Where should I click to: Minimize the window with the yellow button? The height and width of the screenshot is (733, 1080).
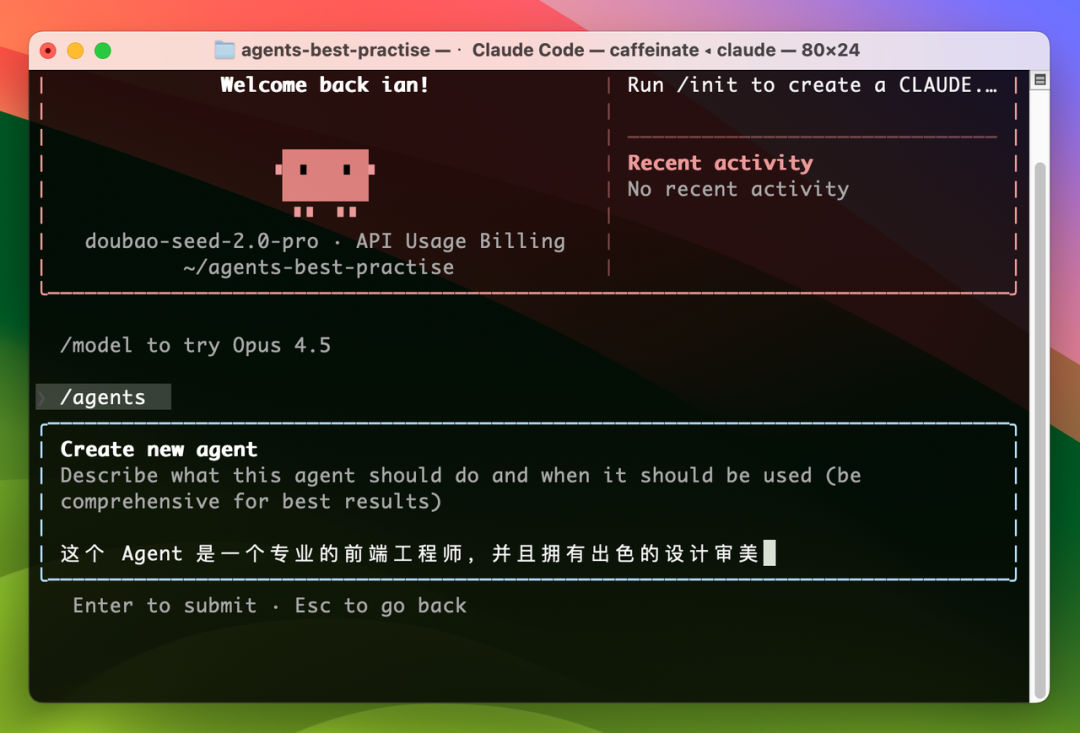pyautogui.click(x=76, y=51)
